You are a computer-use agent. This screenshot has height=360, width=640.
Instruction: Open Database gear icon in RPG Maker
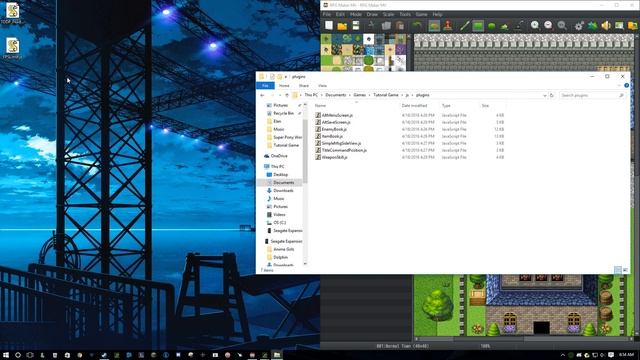pos(579,26)
